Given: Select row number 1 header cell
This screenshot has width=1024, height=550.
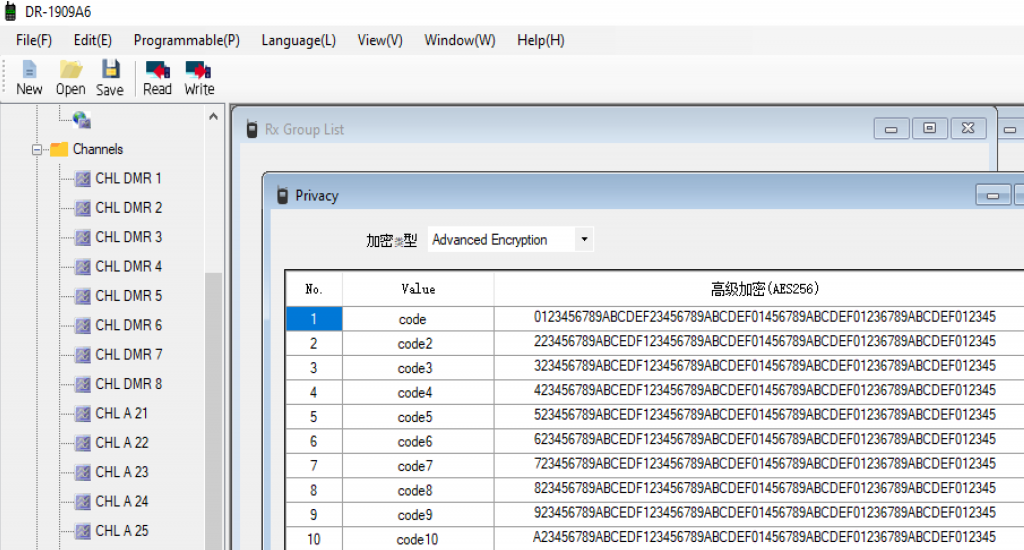Looking at the screenshot, I should 313,319.
